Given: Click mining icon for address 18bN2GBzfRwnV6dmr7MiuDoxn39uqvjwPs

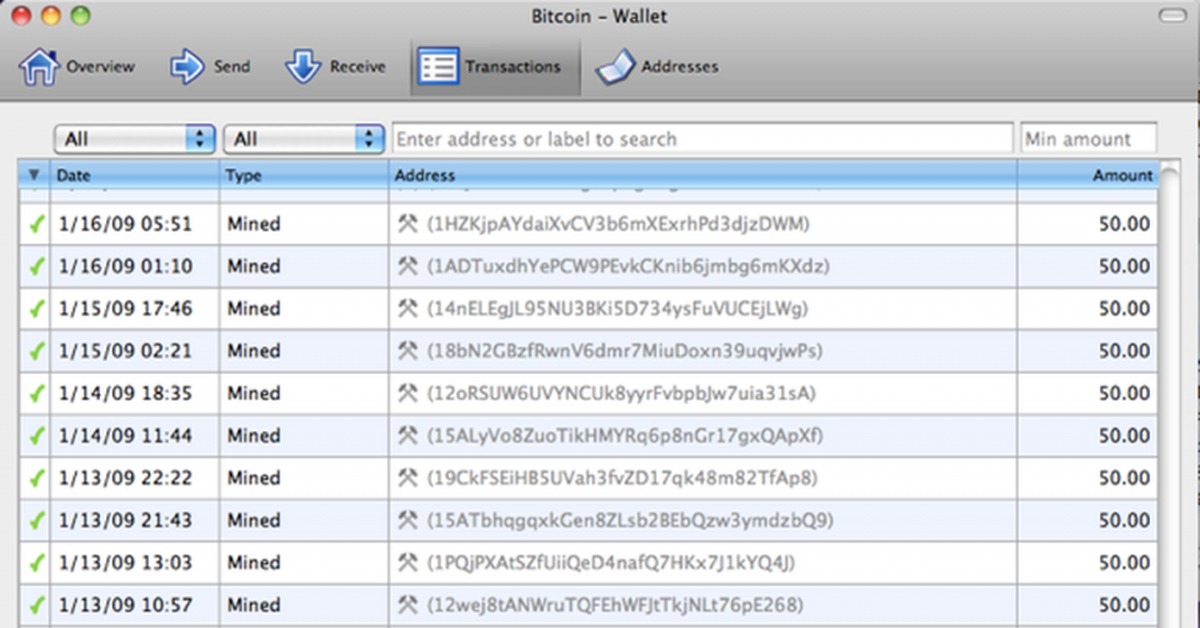Looking at the screenshot, I should coord(407,351).
